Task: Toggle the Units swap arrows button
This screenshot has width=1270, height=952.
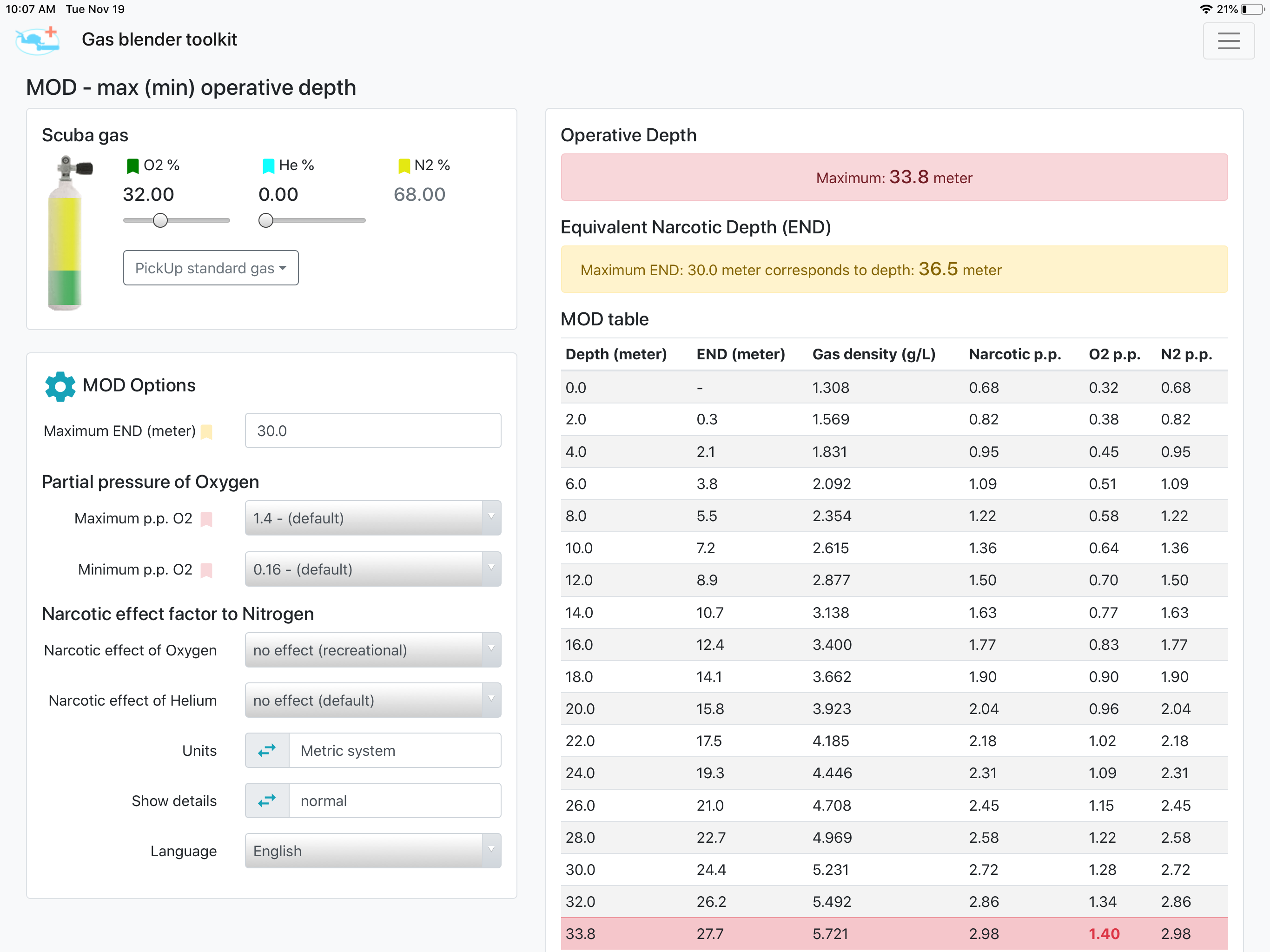Action: coord(267,750)
